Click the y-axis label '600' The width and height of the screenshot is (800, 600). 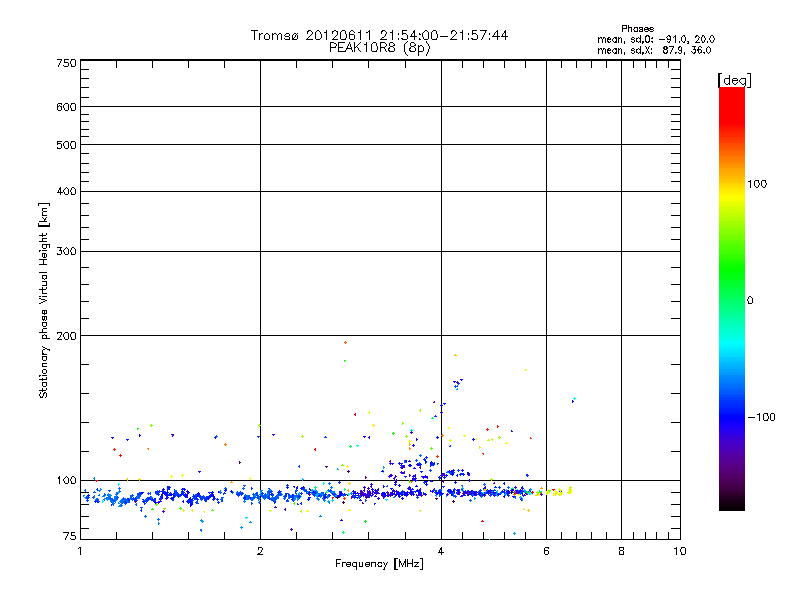(67, 107)
